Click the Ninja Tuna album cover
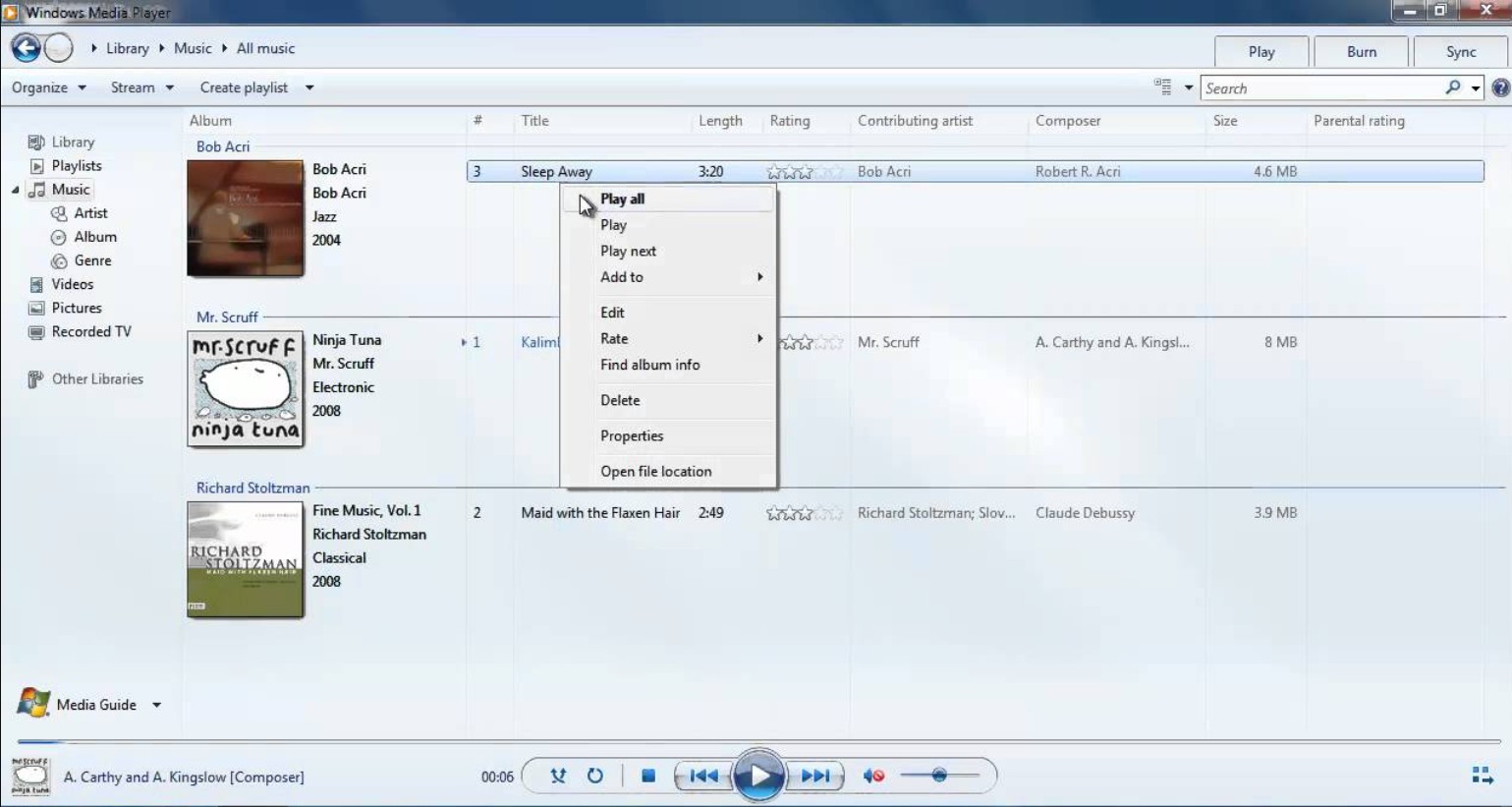1512x807 pixels. 246,388
